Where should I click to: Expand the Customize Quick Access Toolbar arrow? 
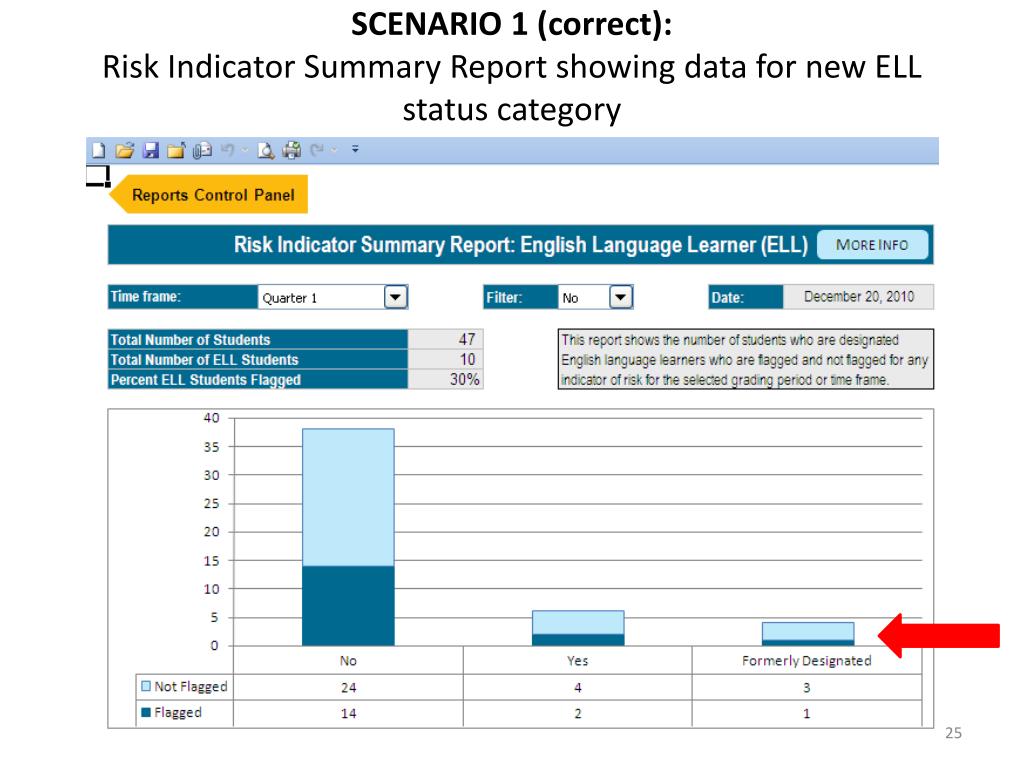(354, 151)
